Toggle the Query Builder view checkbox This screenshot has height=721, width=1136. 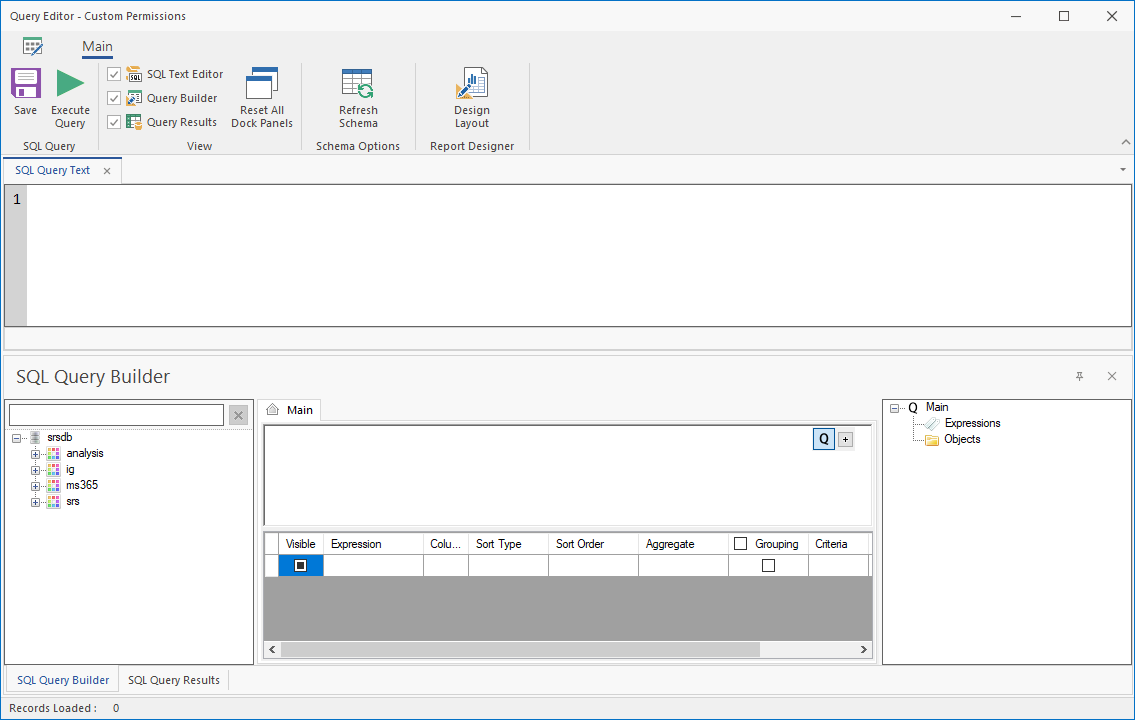click(114, 98)
